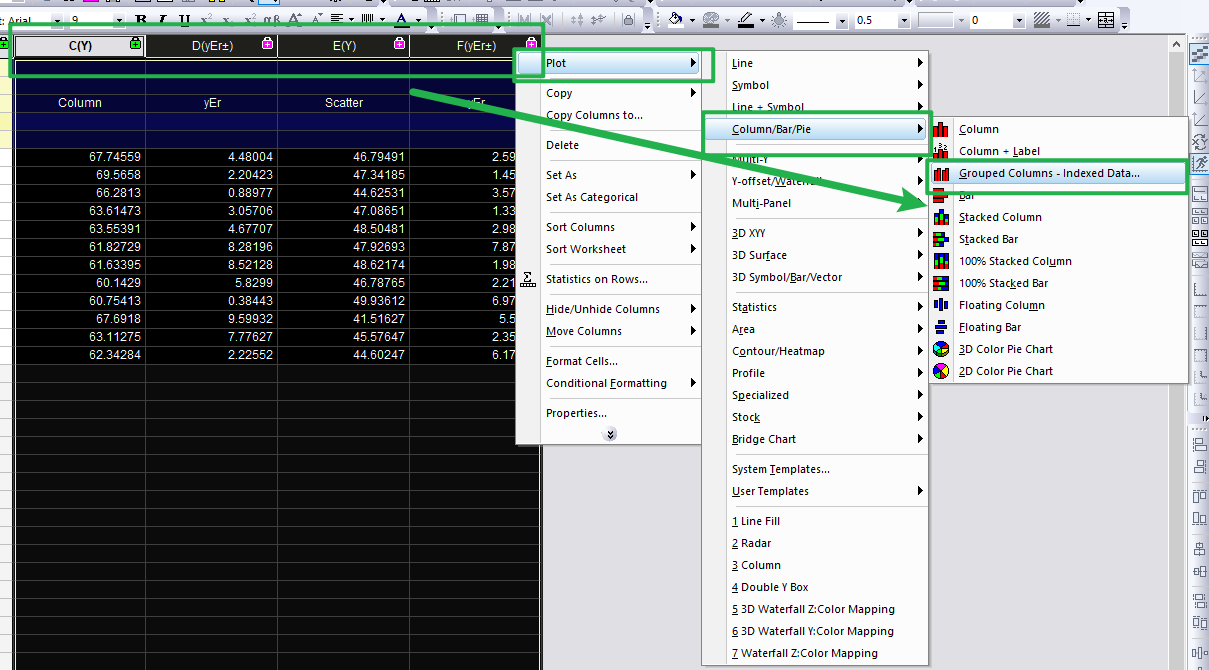Open 3D Surface submenu
The width and height of the screenshot is (1209, 670).
tap(815, 255)
